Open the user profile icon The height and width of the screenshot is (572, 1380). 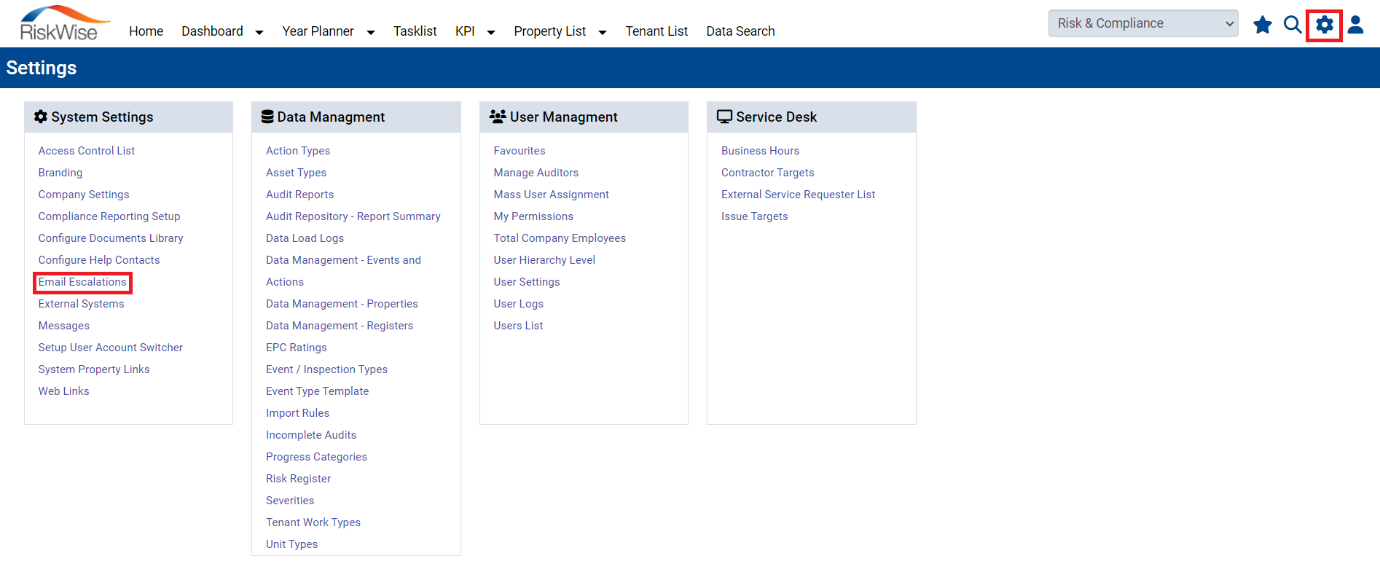click(x=1355, y=24)
